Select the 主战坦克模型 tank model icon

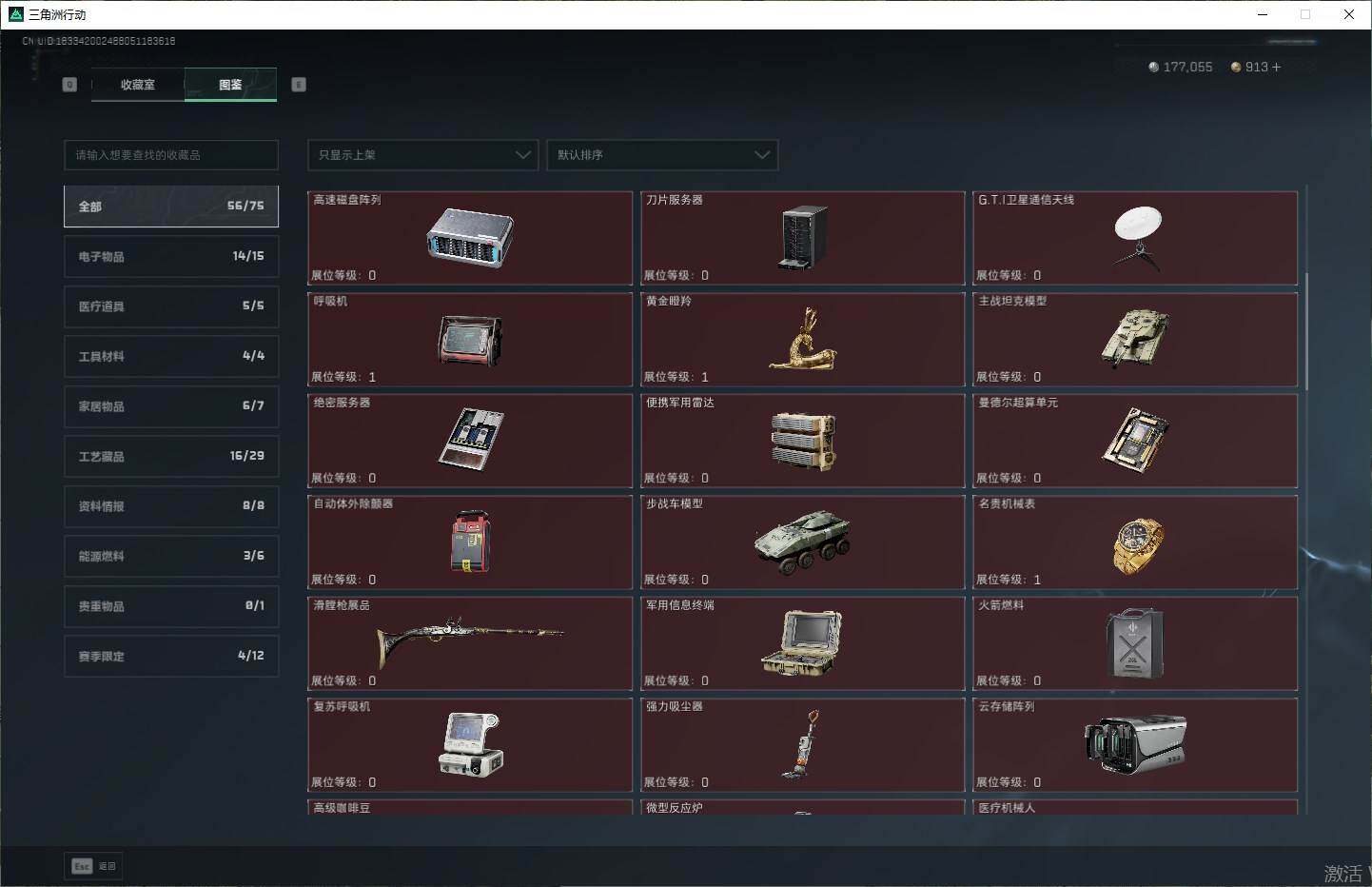click(x=1135, y=338)
